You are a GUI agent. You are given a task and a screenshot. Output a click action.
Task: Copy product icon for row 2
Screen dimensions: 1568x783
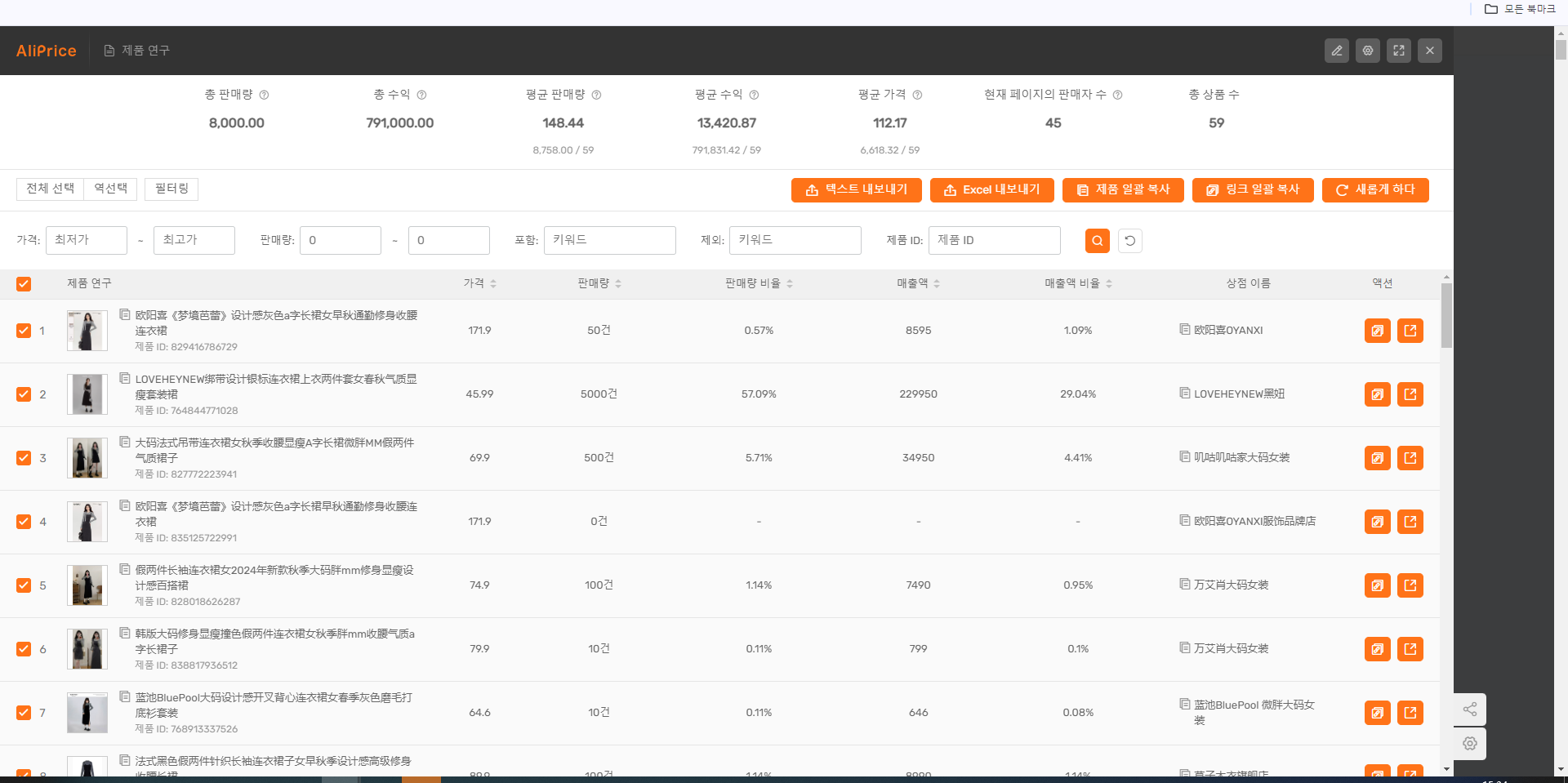coord(1378,394)
